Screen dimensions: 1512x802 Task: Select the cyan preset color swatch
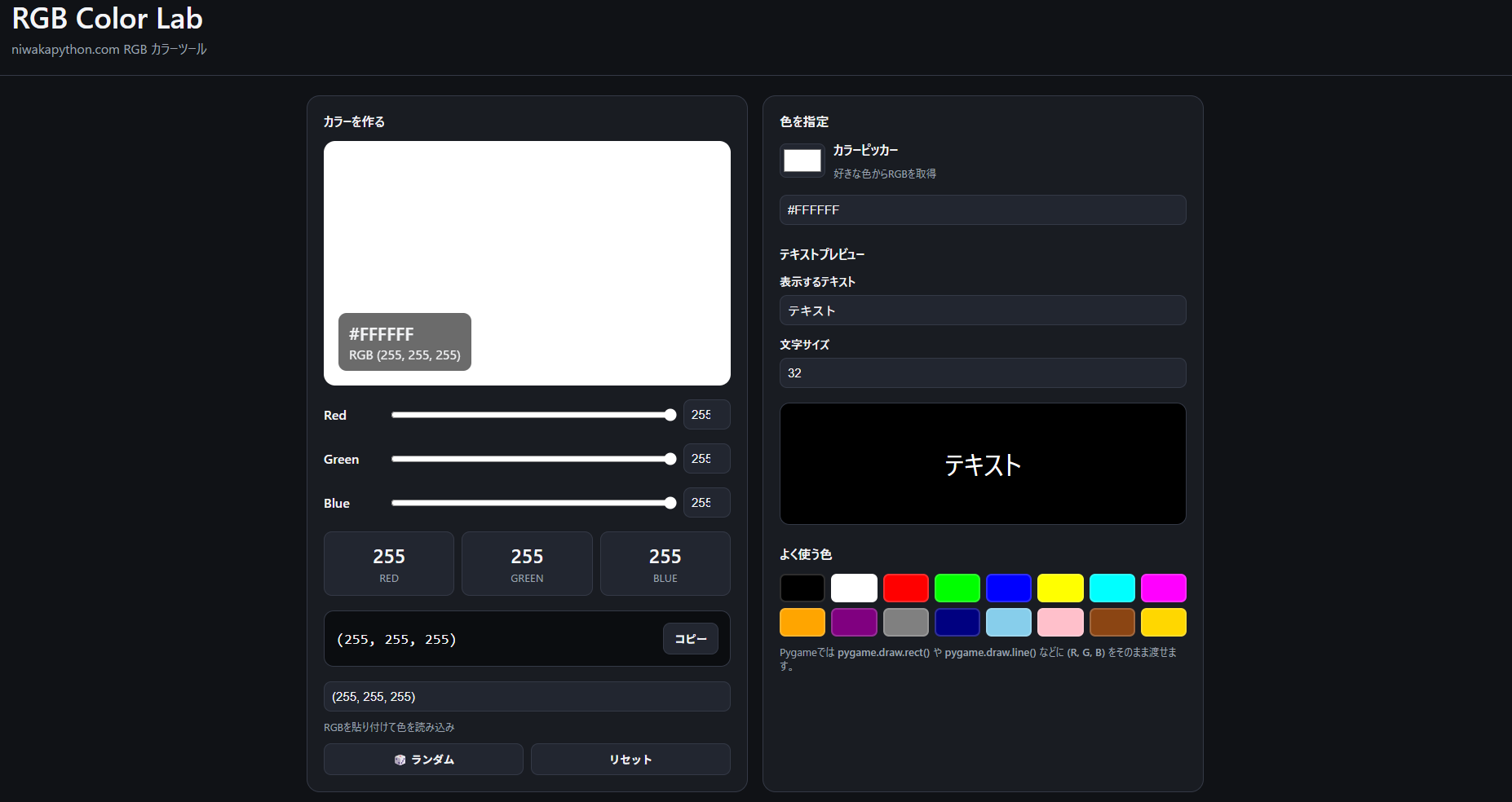tap(1112, 588)
